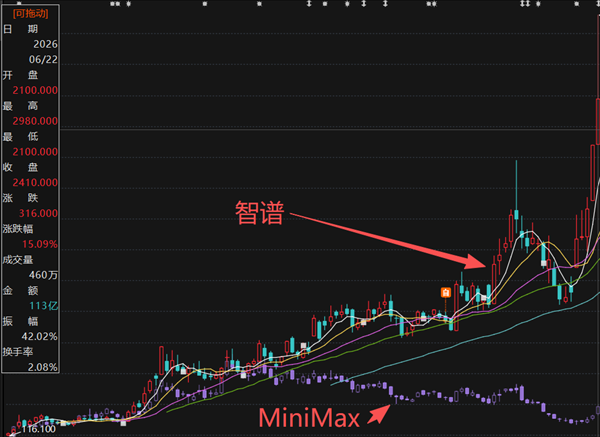
Task: Click the 金额 turnover value 113亿
Action: tap(44, 306)
